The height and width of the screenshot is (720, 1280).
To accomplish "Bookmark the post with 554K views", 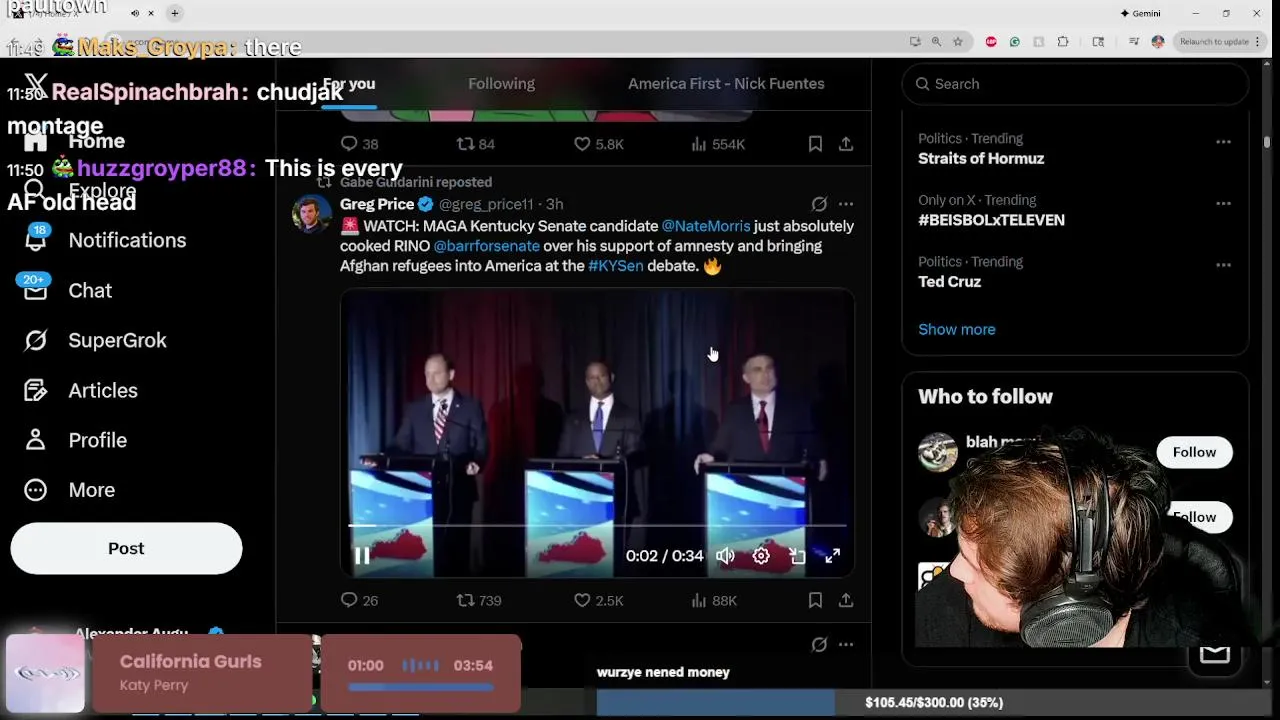I will [815, 144].
